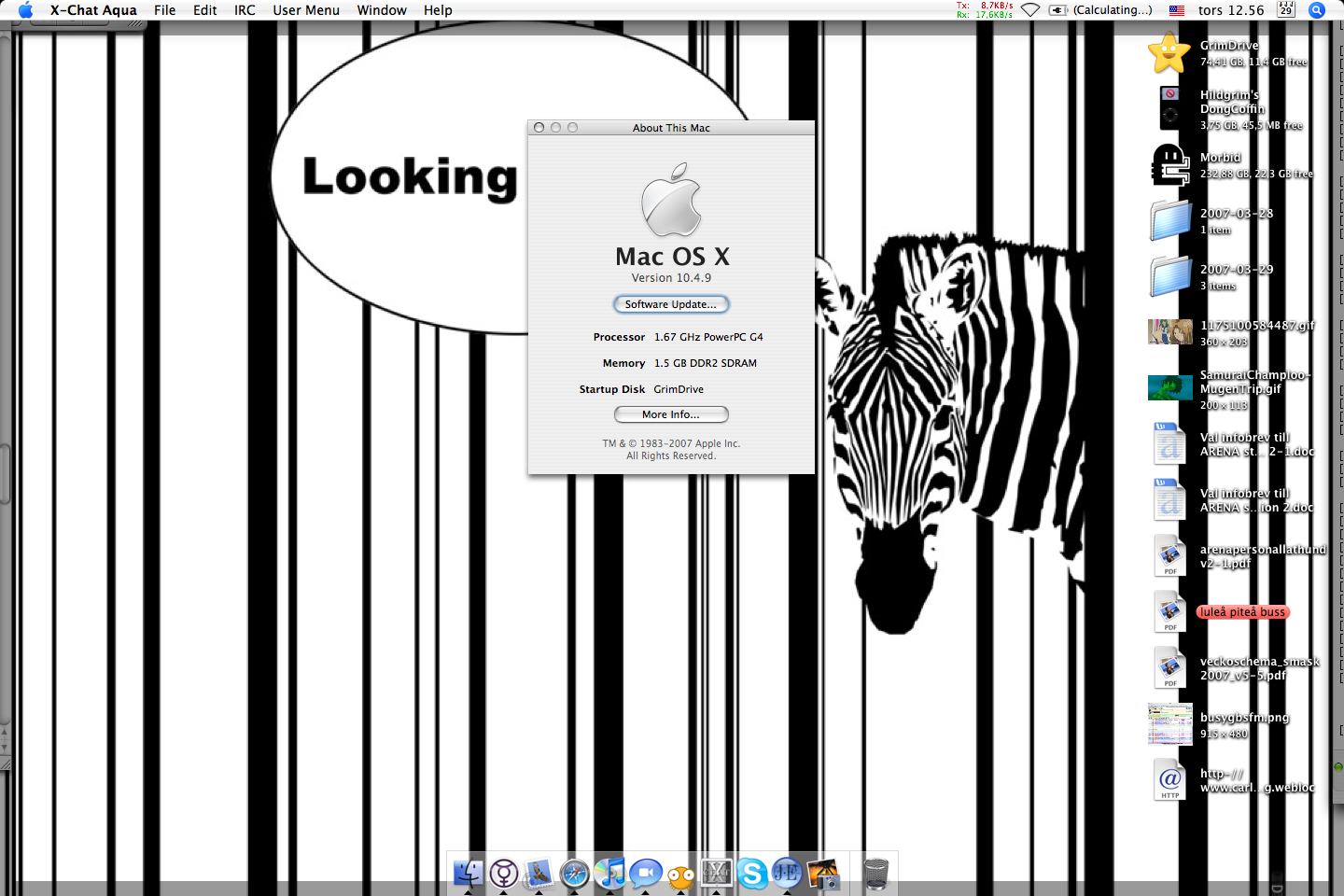Switch to X-Chat via its dock icon
This screenshot has height=896, width=1344.
(x=717, y=874)
